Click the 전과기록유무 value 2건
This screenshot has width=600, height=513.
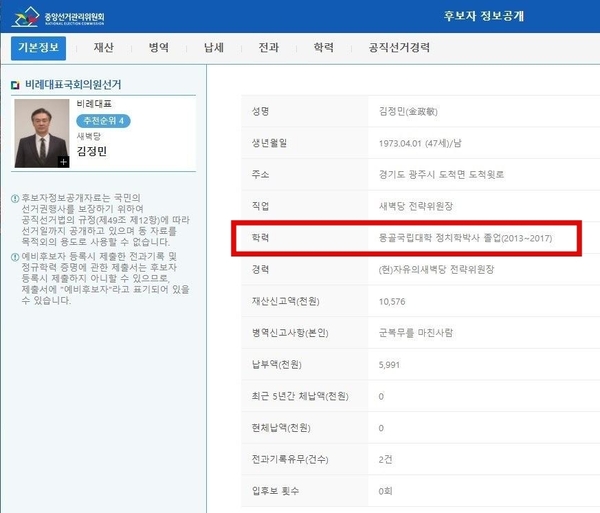pos(386,459)
